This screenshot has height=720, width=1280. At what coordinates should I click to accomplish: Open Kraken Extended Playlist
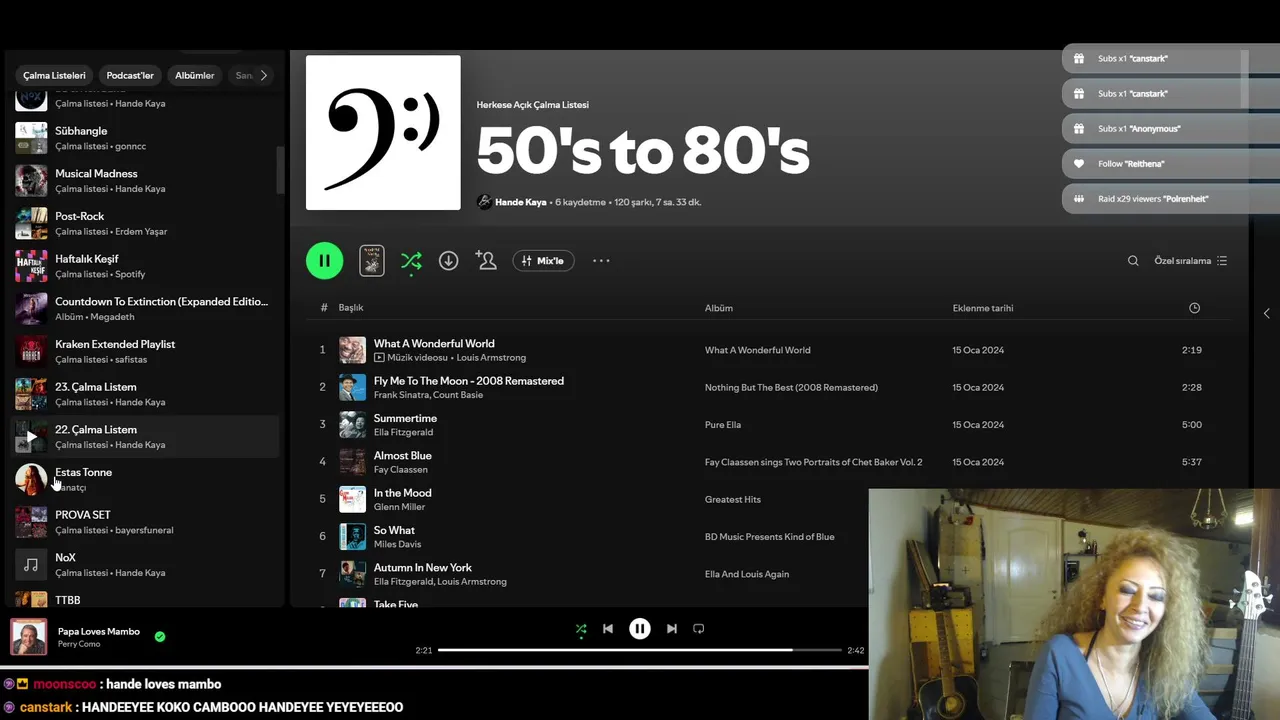pos(146,351)
